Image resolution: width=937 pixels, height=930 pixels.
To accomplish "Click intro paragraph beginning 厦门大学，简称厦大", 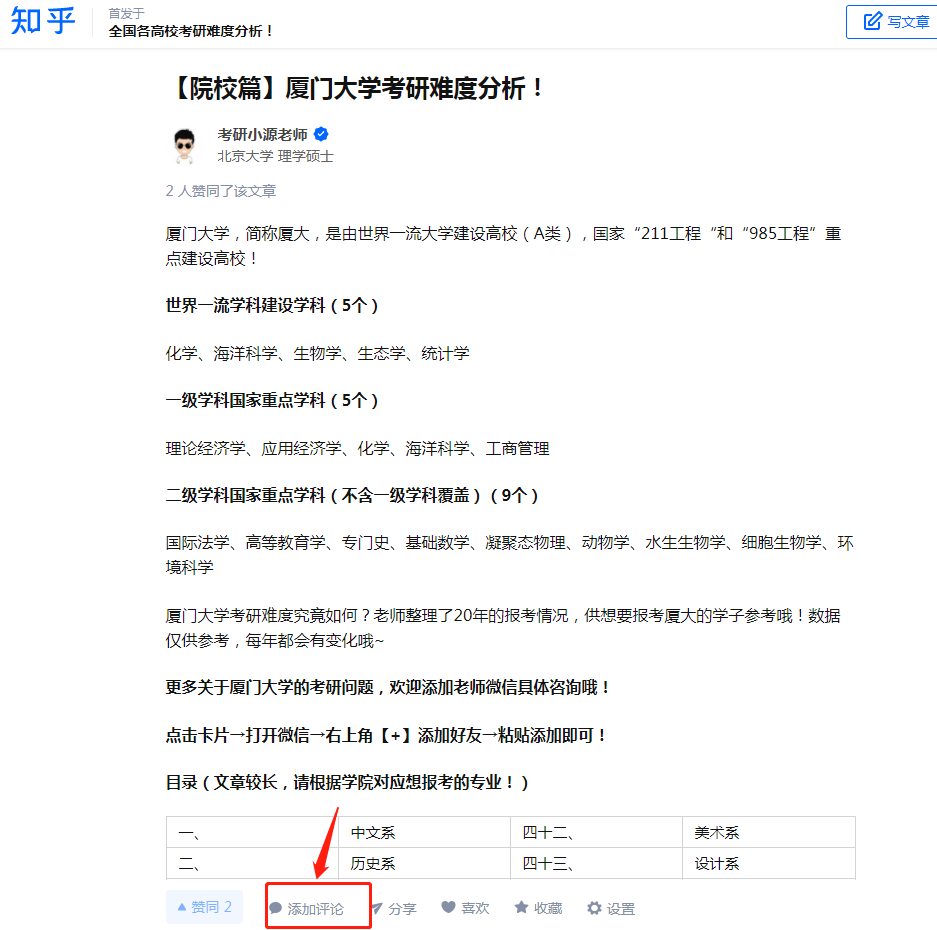I will [503, 246].
